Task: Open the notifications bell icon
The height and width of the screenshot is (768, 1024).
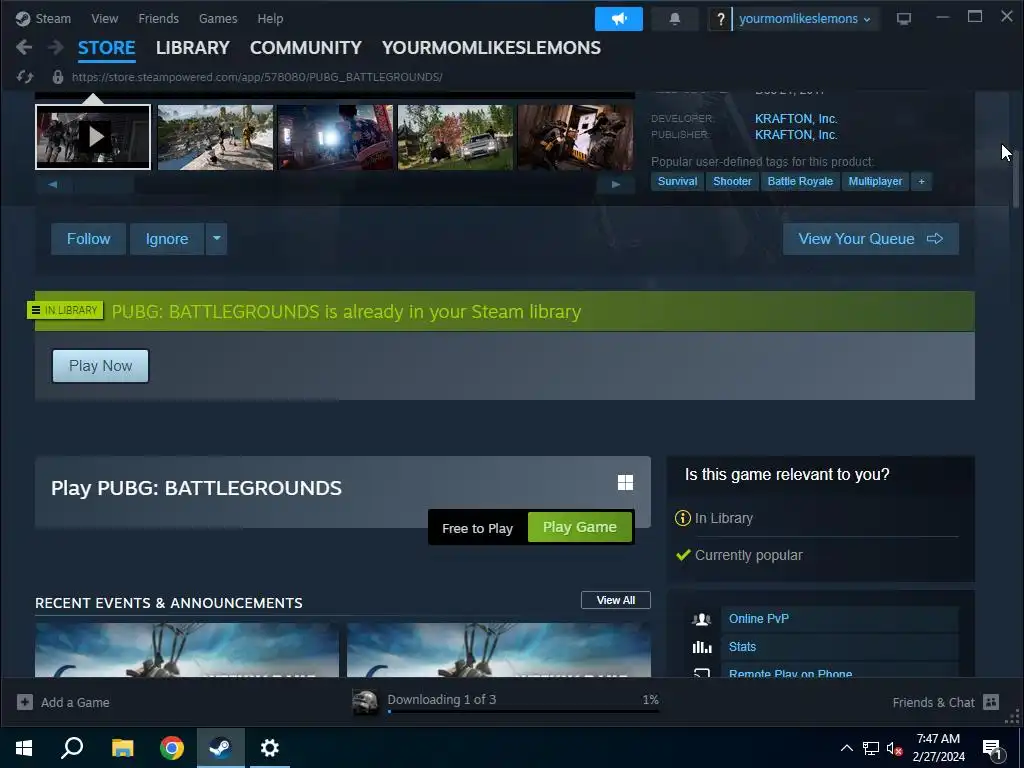Action: point(675,19)
